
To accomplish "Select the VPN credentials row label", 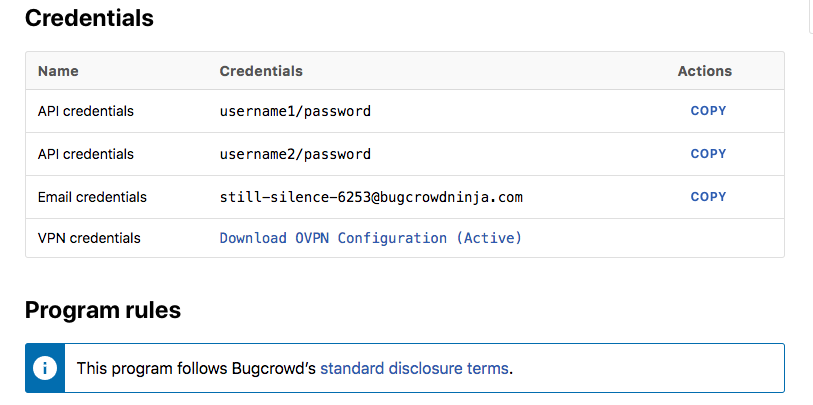I will click(x=89, y=238).
